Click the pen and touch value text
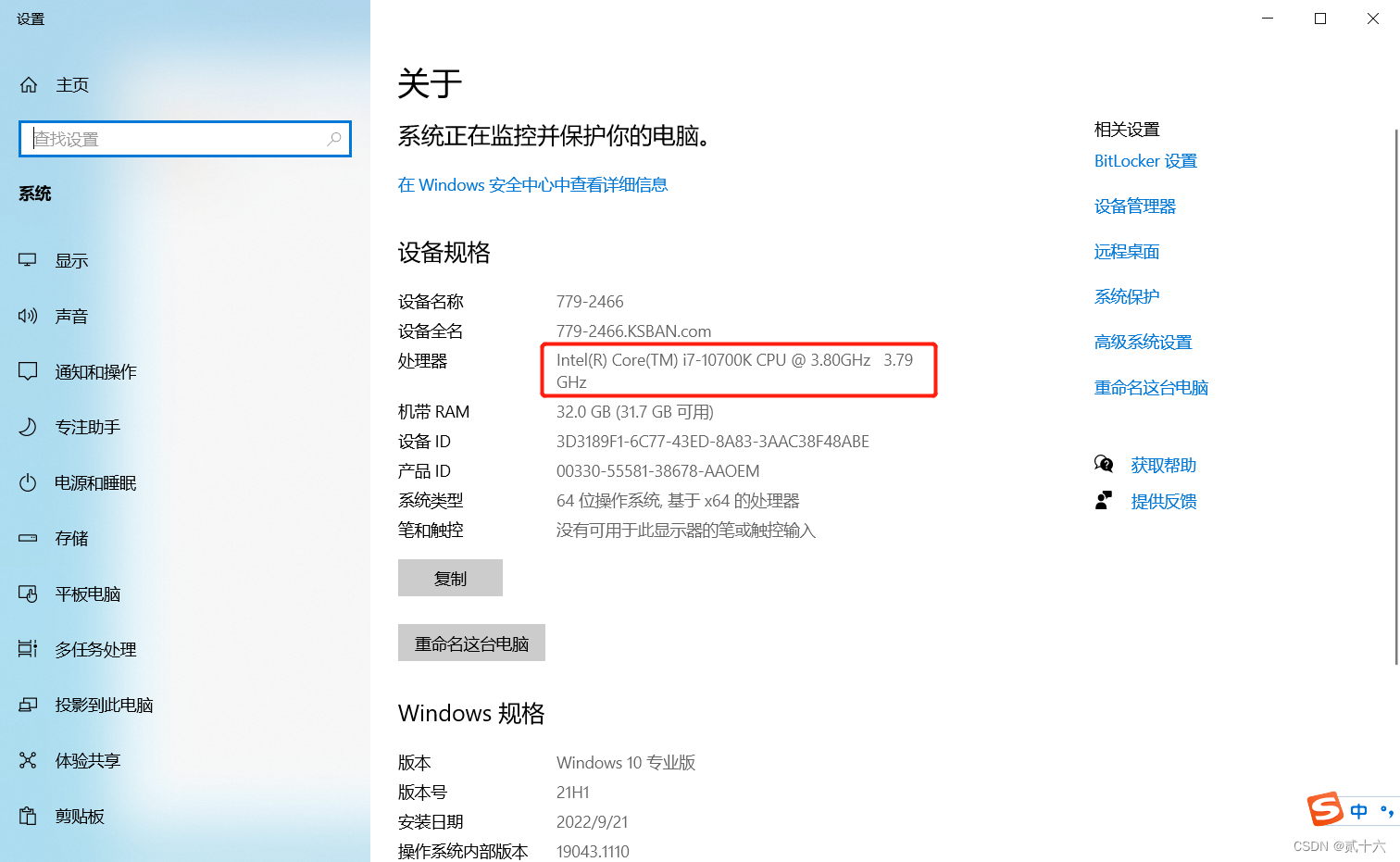The height and width of the screenshot is (862, 1400). 686,531
